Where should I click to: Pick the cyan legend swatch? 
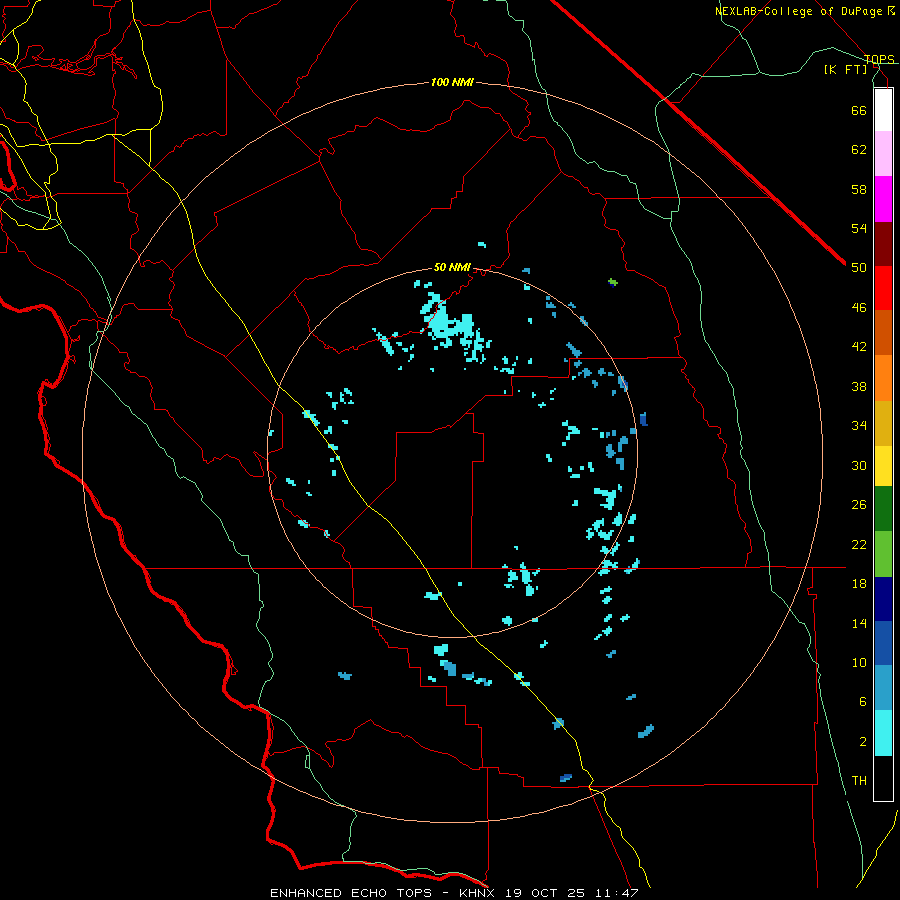tap(883, 733)
